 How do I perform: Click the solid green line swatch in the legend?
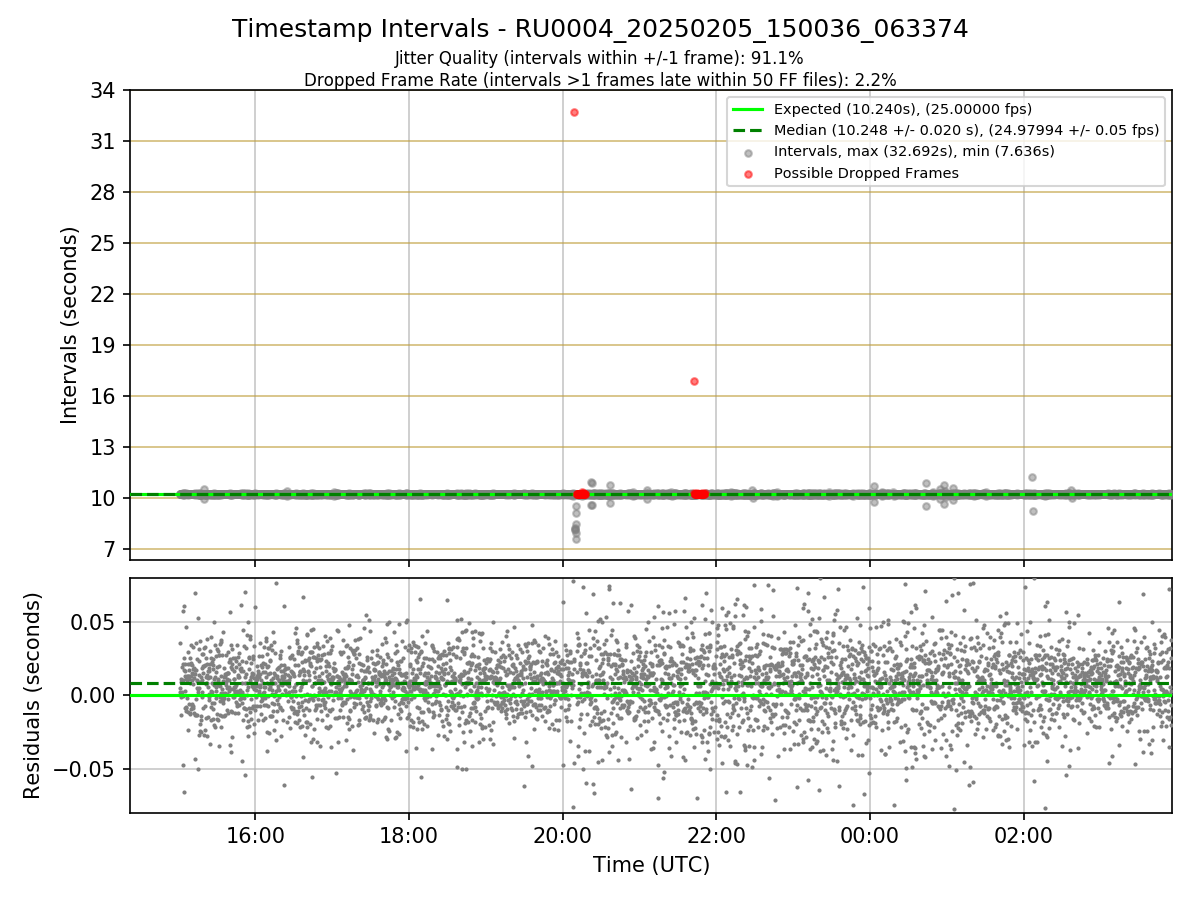[x=748, y=109]
